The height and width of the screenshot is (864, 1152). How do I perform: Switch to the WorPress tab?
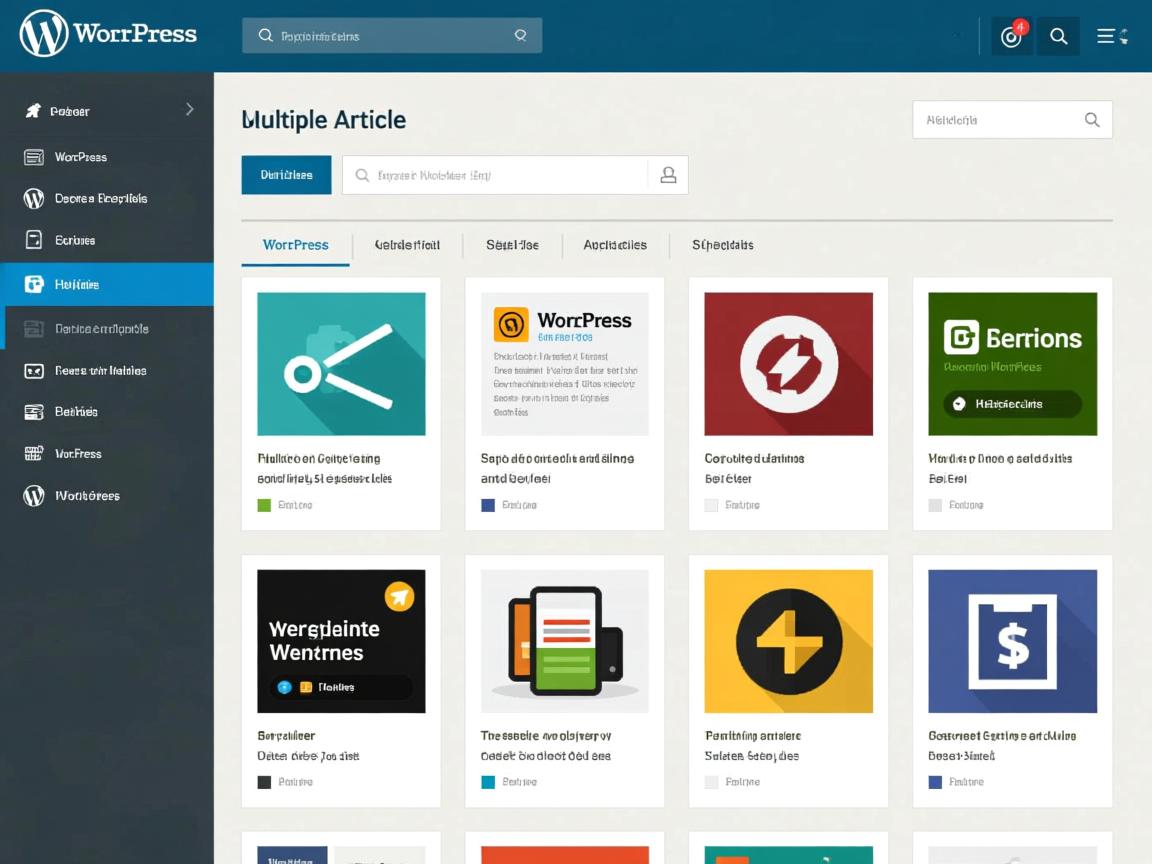(295, 245)
